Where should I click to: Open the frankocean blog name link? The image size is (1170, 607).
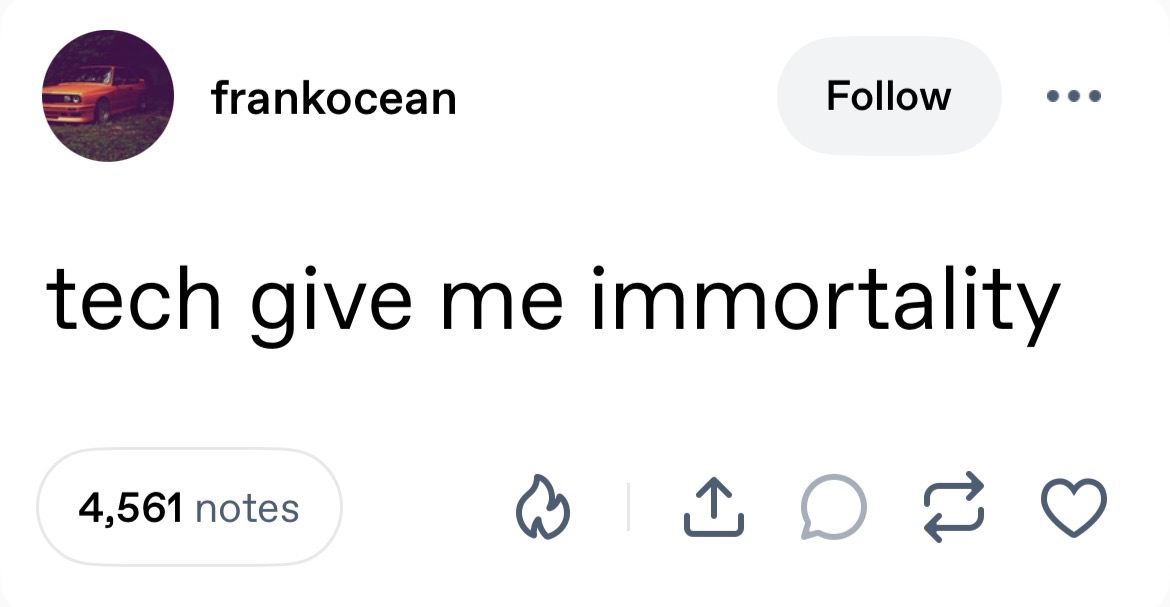coord(334,97)
